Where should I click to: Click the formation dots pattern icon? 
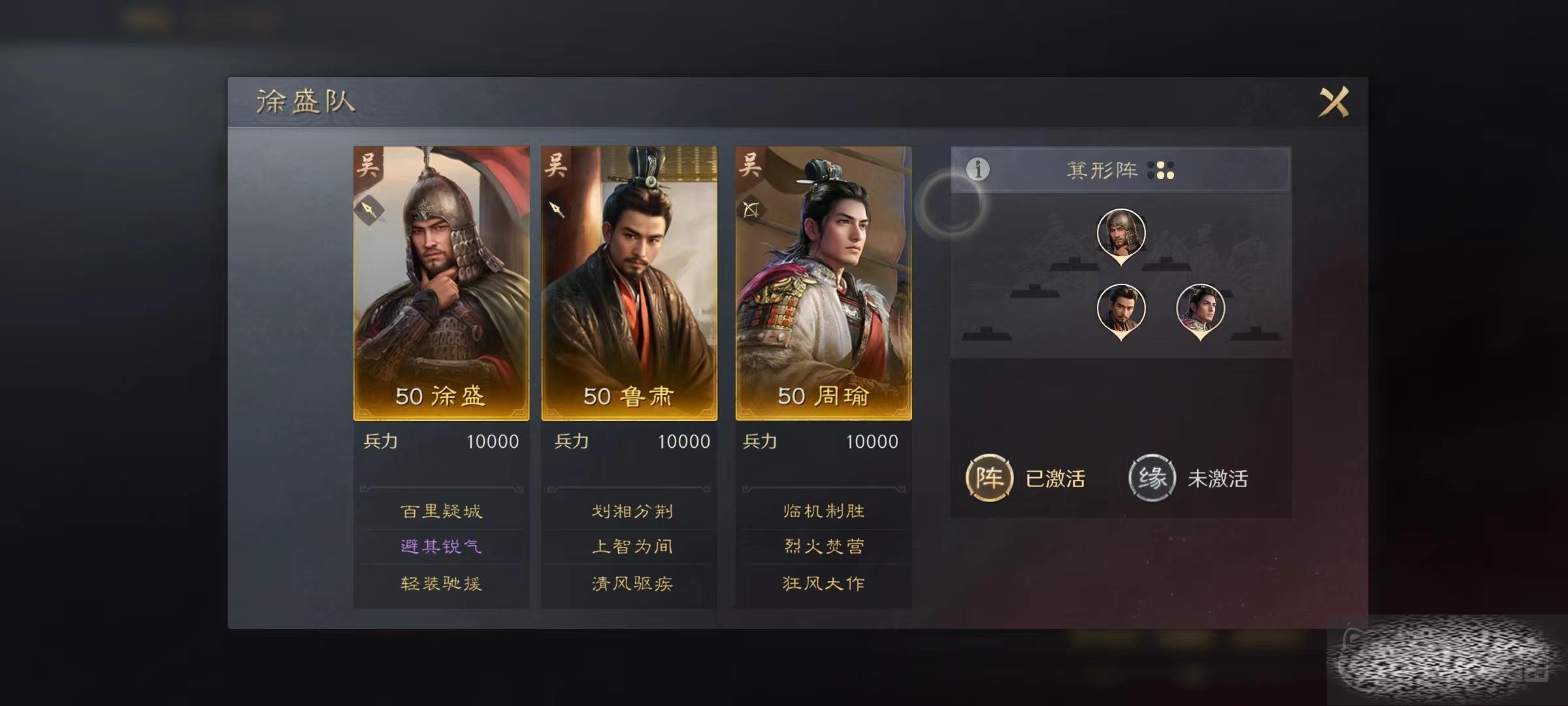1161,171
